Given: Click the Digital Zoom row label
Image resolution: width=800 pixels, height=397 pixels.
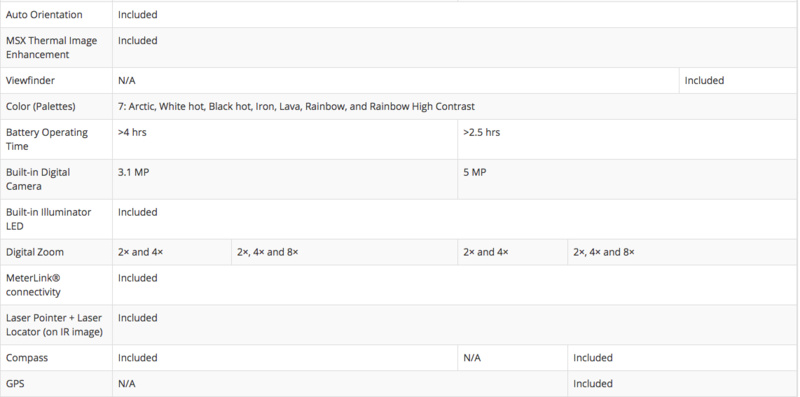Looking at the screenshot, I should 35,252.
